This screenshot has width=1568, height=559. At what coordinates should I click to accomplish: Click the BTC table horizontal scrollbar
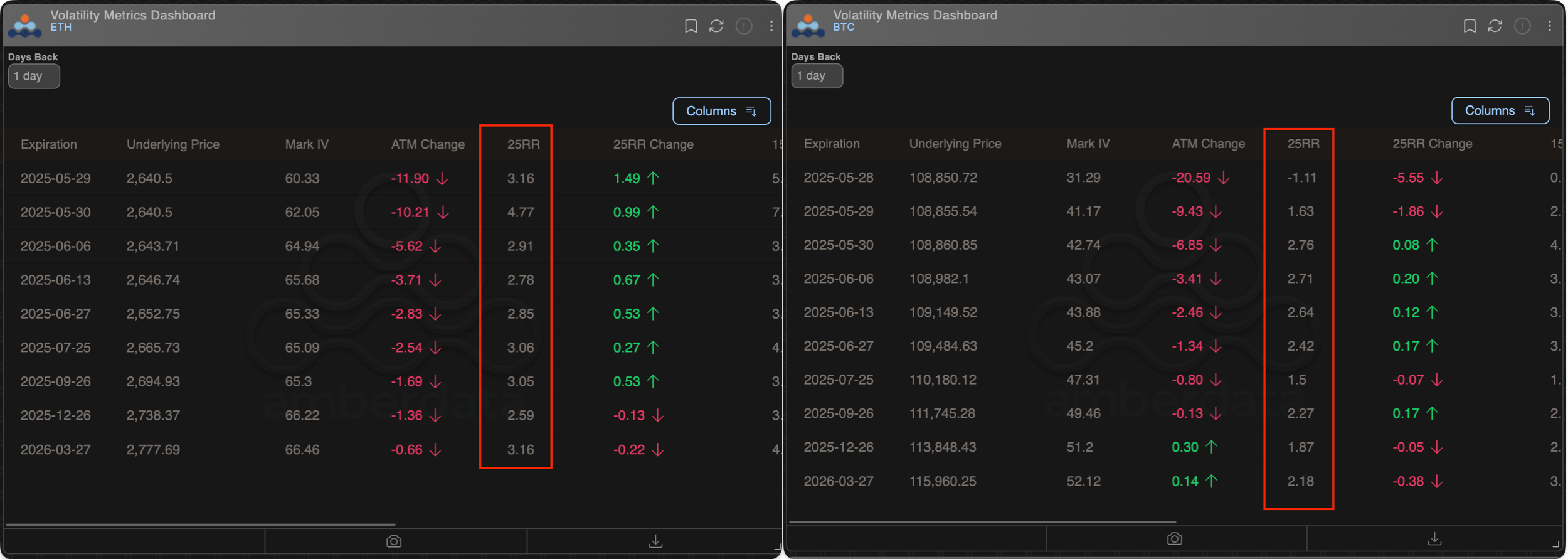tap(982, 521)
